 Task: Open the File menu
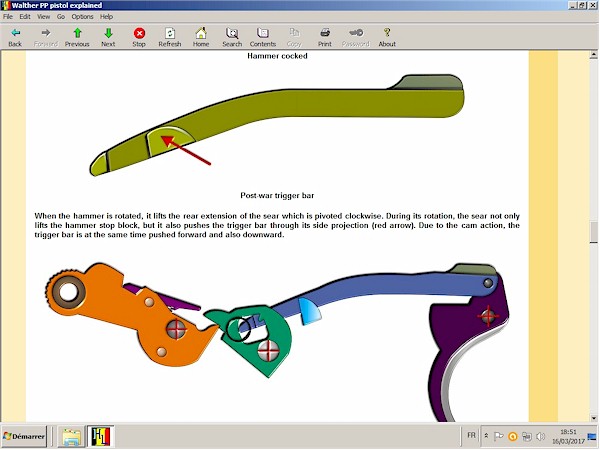point(8,16)
